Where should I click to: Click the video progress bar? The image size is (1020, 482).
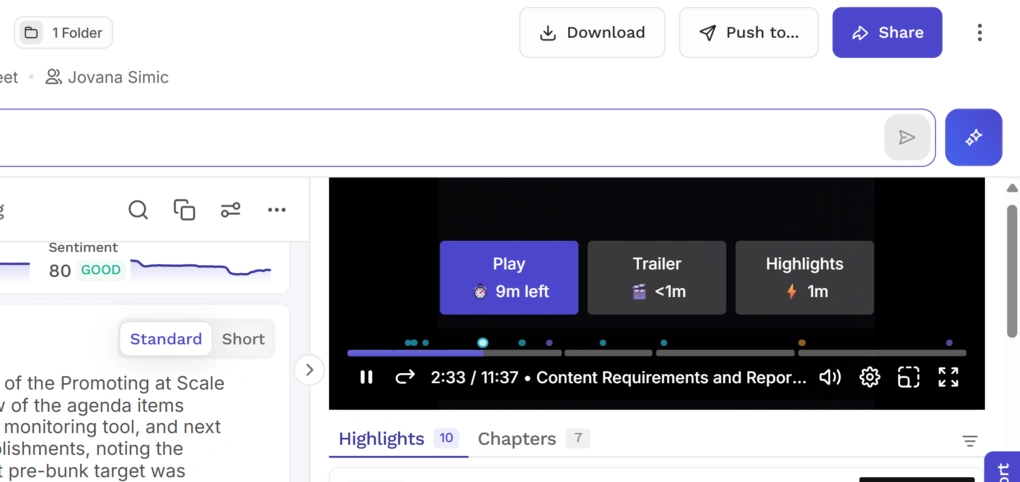656,353
